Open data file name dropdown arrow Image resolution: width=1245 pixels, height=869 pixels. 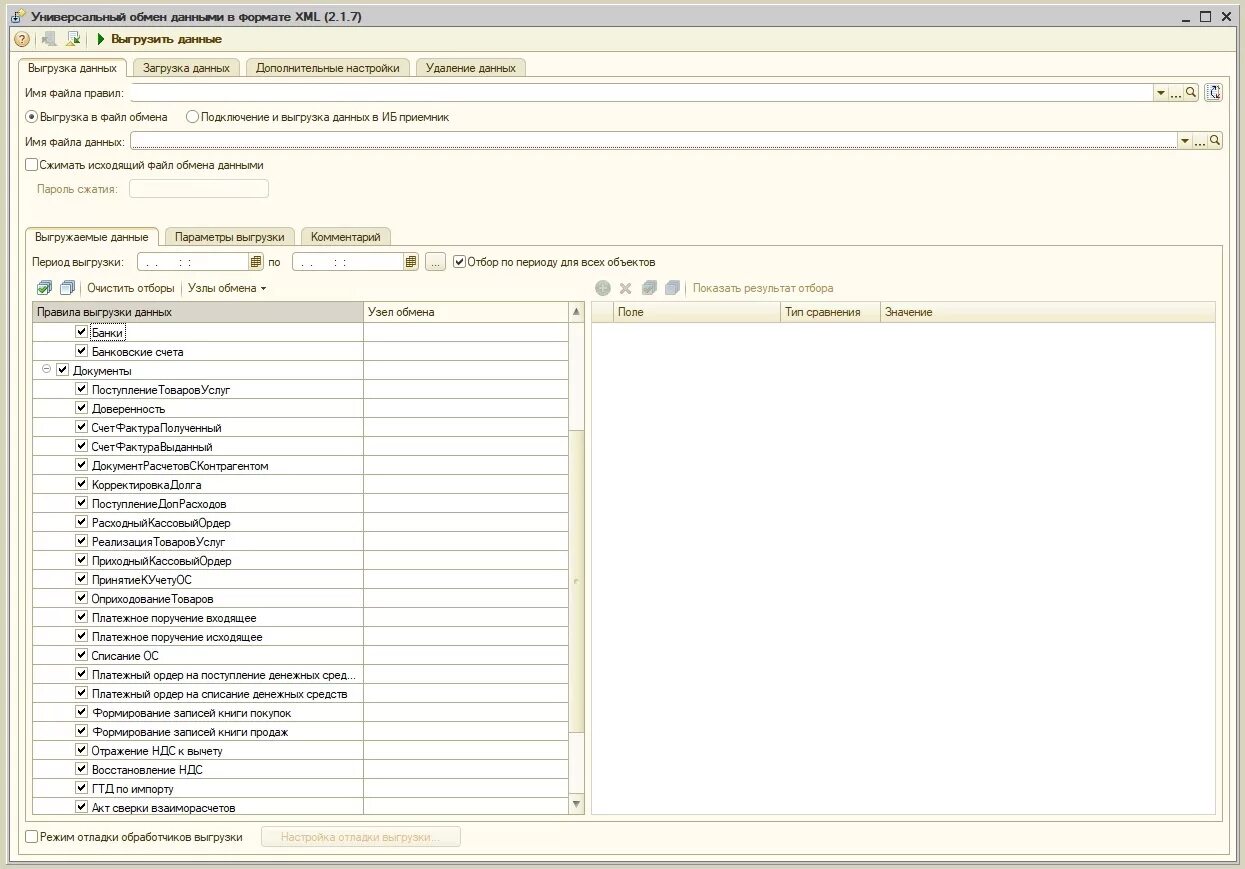pos(1185,141)
